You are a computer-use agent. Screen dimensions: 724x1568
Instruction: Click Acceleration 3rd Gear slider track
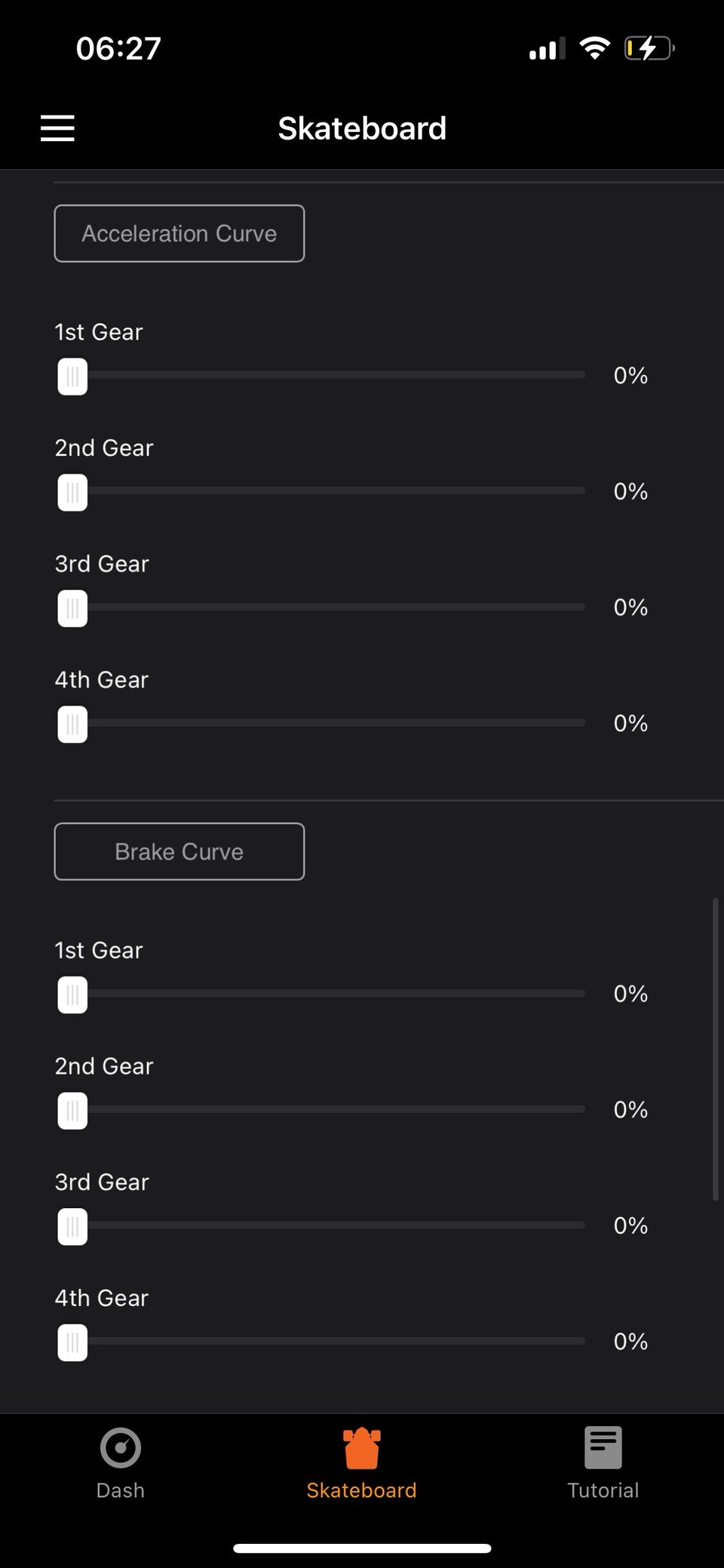click(x=336, y=607)
